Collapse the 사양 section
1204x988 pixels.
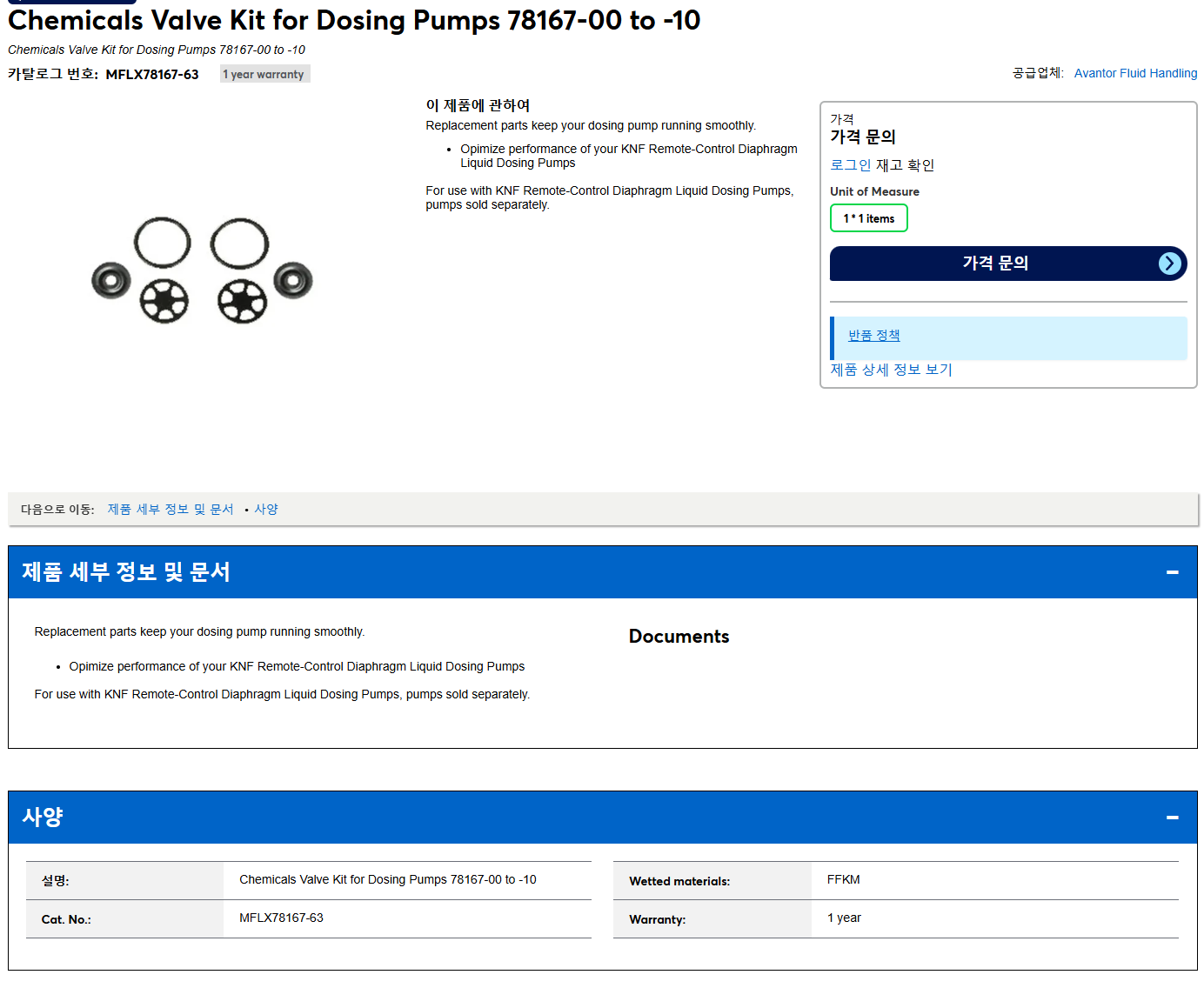[x=1172, y=818]
